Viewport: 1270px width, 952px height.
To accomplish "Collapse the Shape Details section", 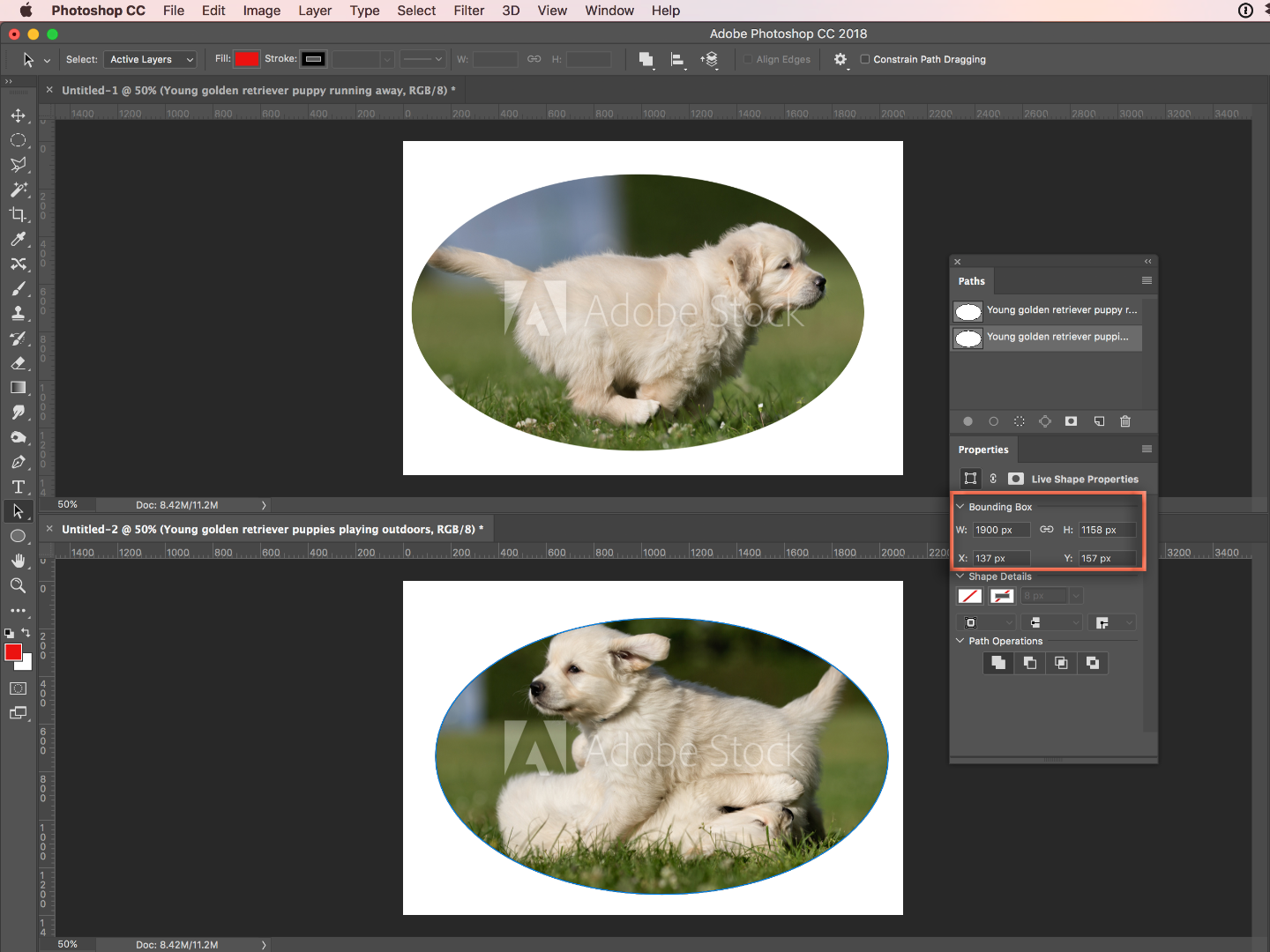I will (960, 576).
